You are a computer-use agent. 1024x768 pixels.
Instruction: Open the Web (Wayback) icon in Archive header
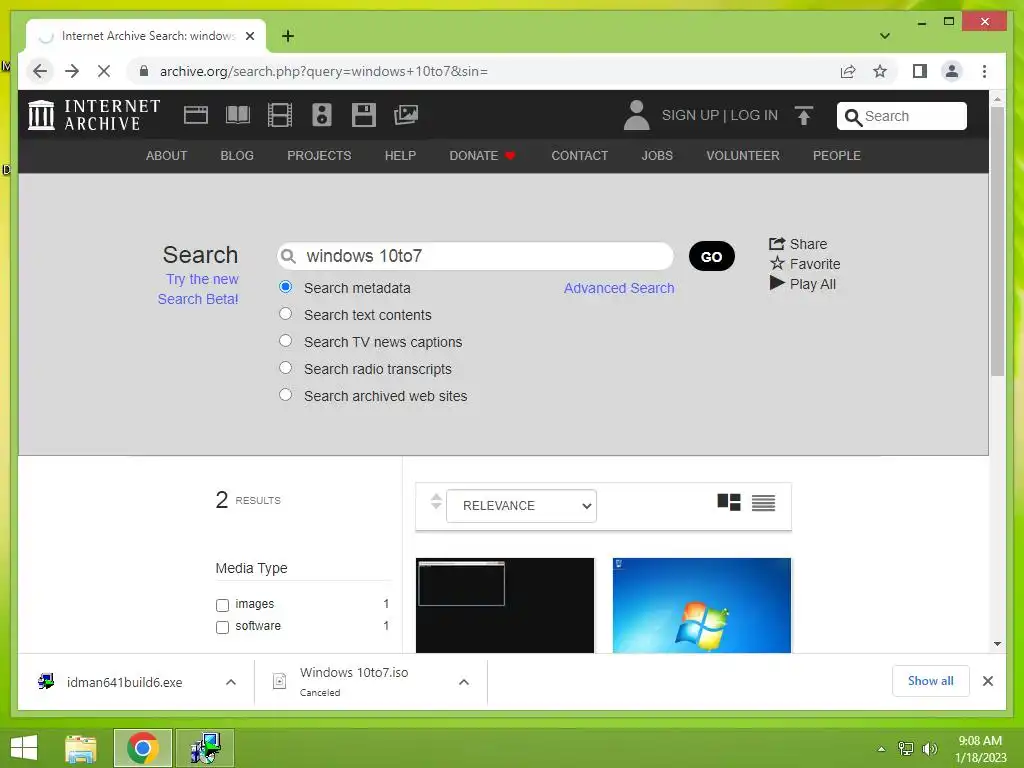click(196, 115)
